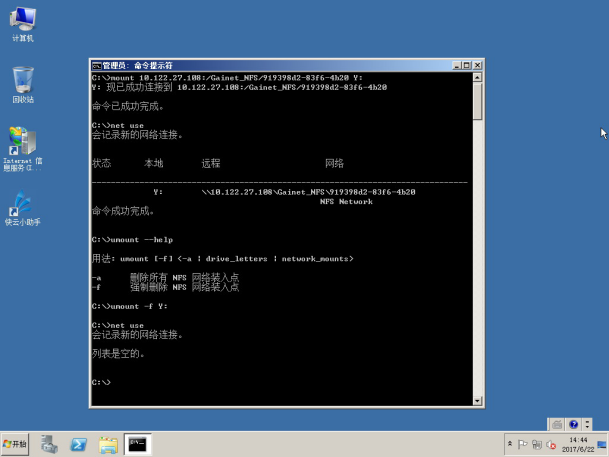Image resolution: width=609 pixels, height=457 pixels.
Task: Click the 开始 Start button
Action: click(x=16, y=443)
